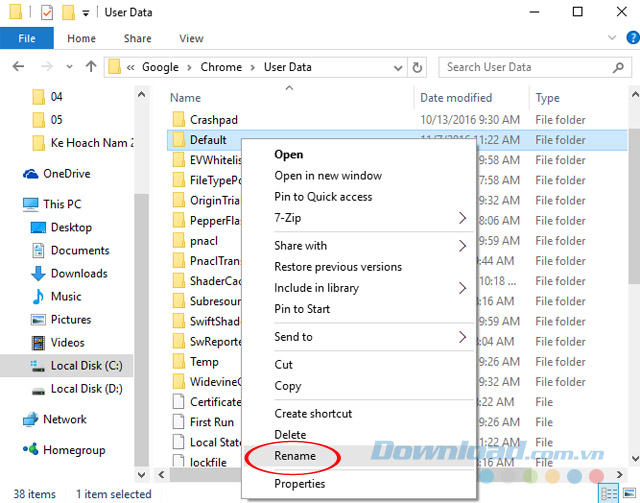Viewport: 640px width, 503px height.
Task: Choose Open in the context menu
Action: tap(289, 155)
